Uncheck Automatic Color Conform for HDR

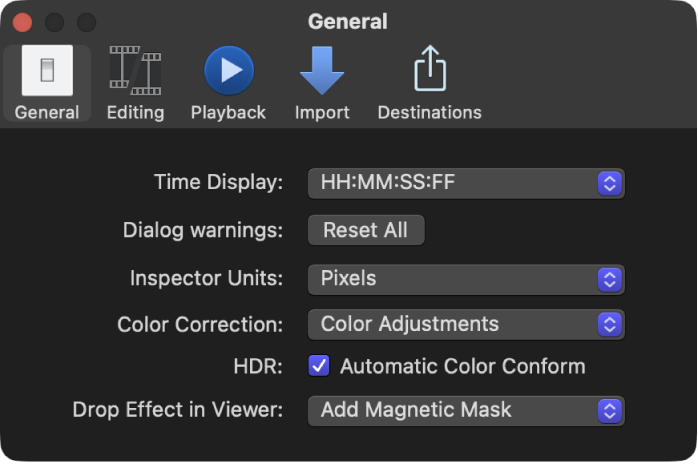[x=319, y=366]
